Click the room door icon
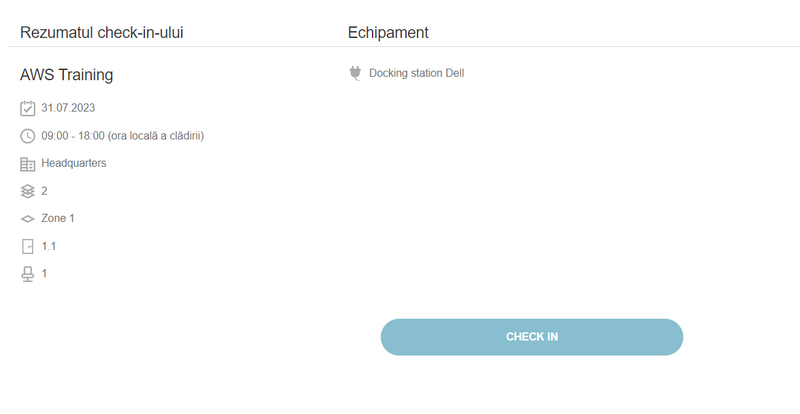The height and width of the screenshot is (414, 800). coord(28,246)
